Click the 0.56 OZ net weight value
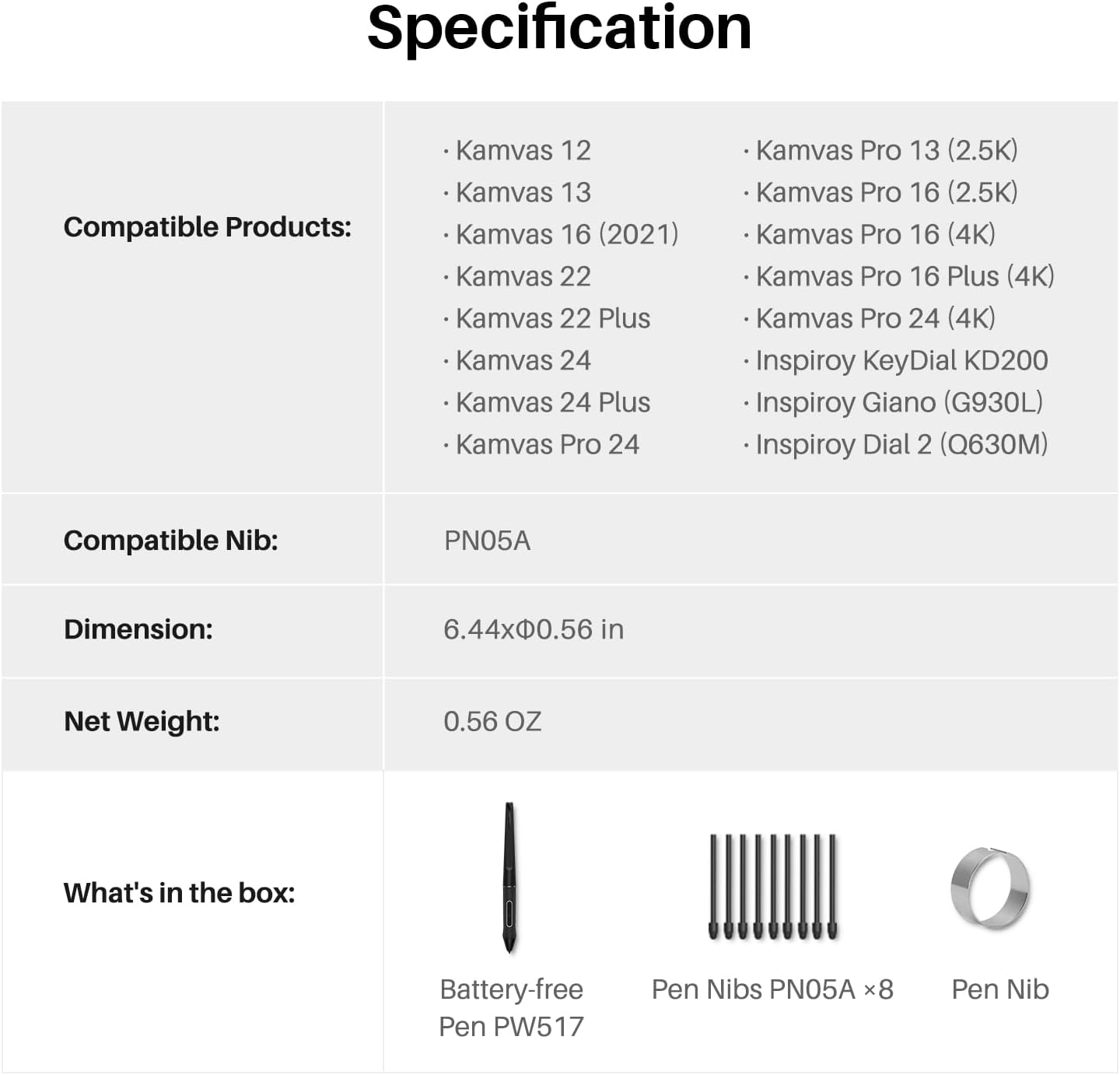1120x1075 pixels. pyautogui.click(x=492, y=721)
